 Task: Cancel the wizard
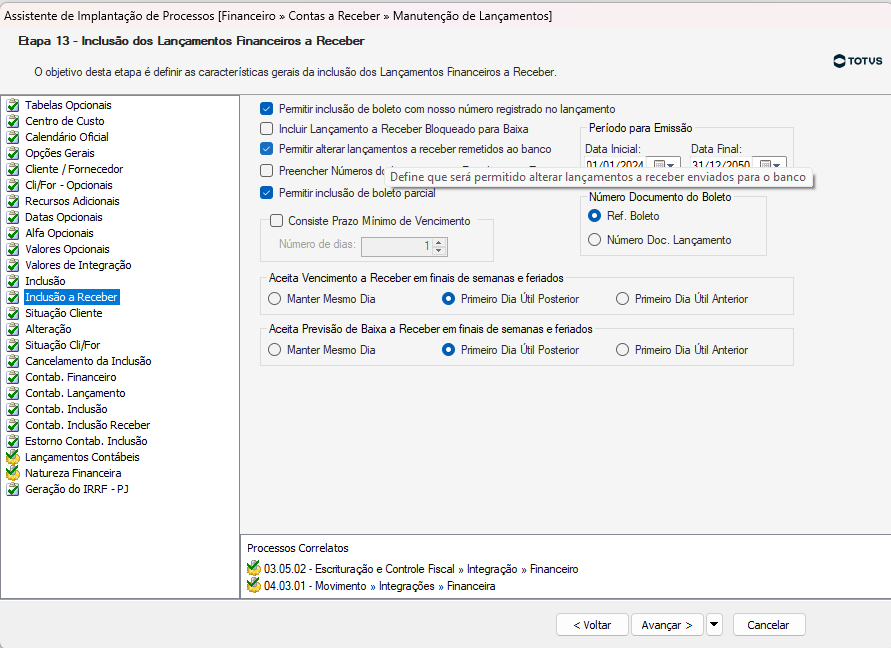click(x=768, y=625)
